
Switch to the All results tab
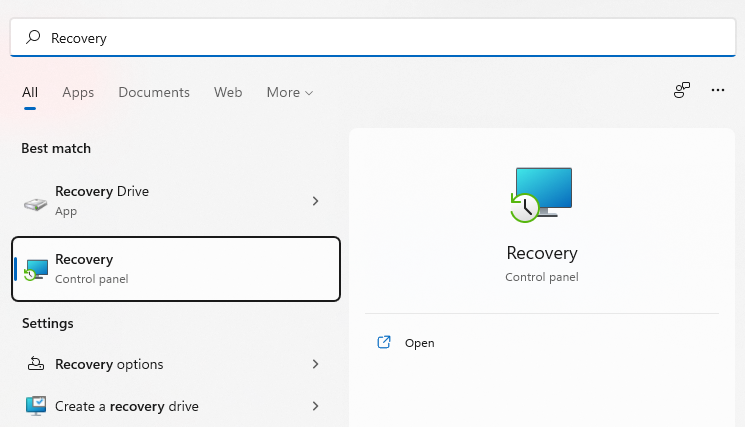pyautogui.click(x=30, y=92)
